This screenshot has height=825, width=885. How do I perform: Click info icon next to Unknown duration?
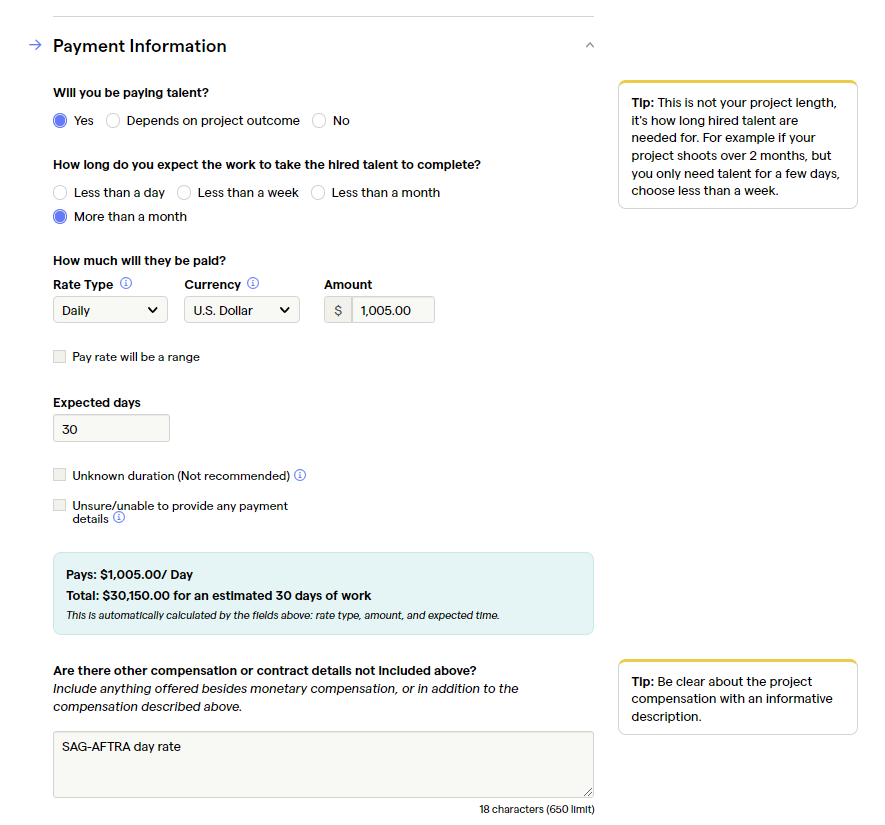[300, 475]
